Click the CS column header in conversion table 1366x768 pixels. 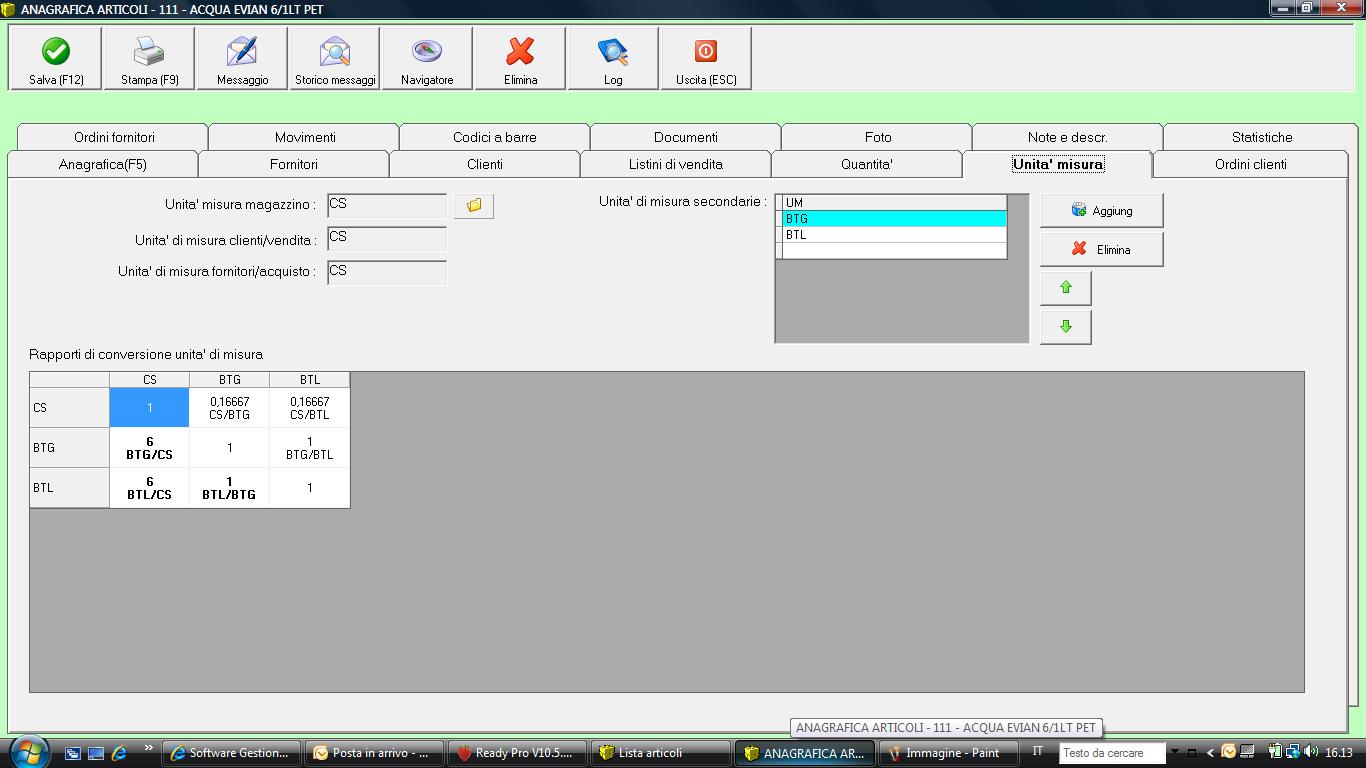click(149, 380)
